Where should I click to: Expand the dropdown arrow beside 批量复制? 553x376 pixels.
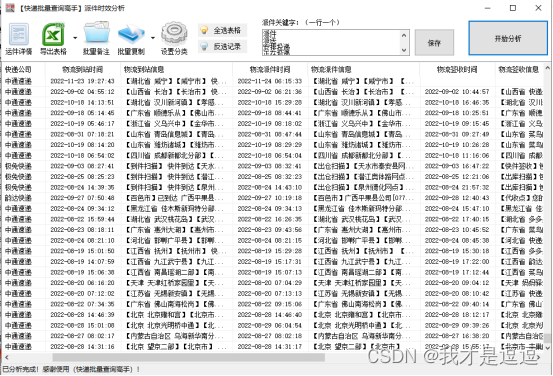(153, 38)
